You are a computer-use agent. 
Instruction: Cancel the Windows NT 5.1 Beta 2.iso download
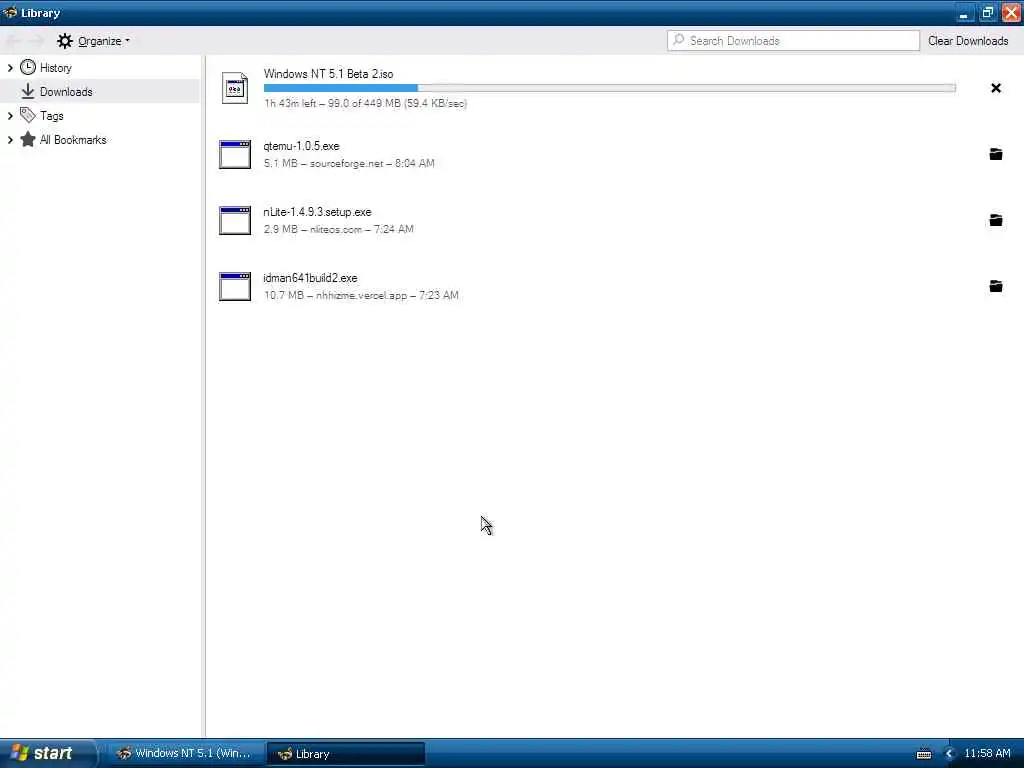point(995,88)
